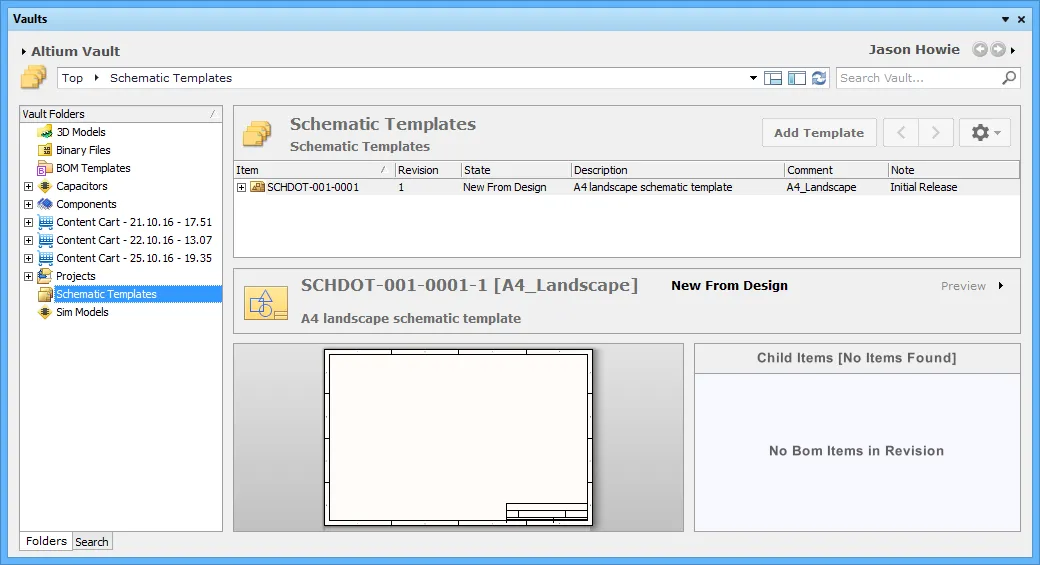Expand the Preview section arrow
Image resolution: width=1040 pixels, height=565 pixels.
click(1001, 286)
